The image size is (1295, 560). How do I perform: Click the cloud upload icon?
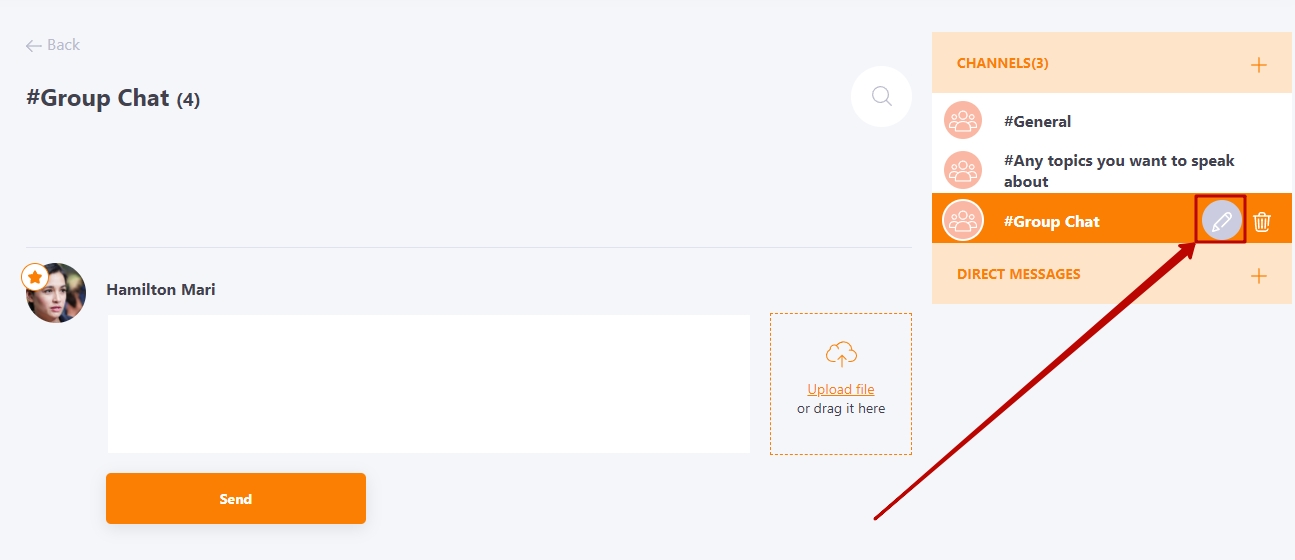[841, 354]
